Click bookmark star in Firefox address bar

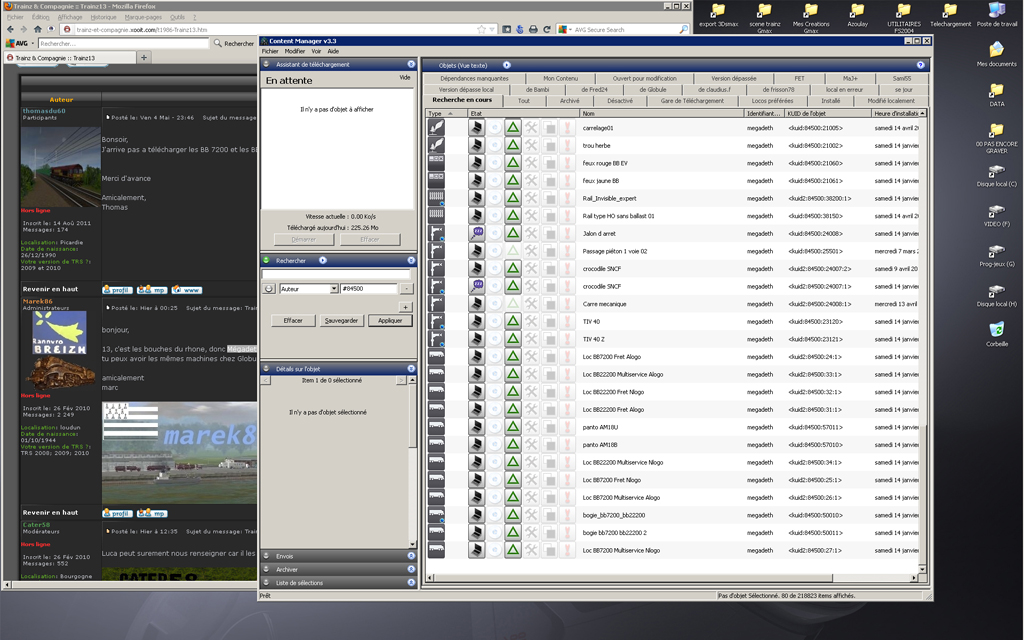[x=481, y=29]
